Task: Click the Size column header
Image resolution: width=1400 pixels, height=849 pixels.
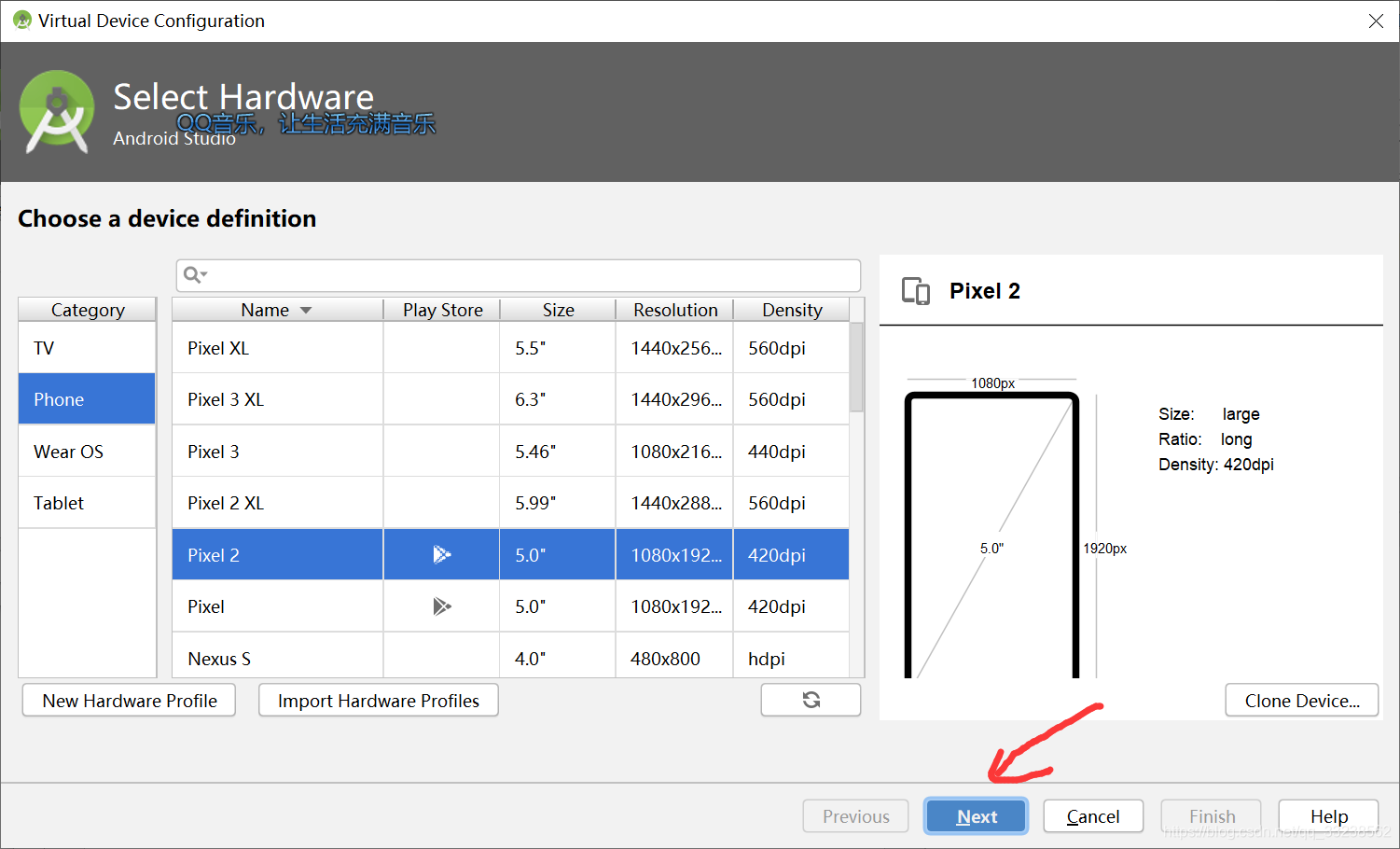Action: tap(558, 310)
